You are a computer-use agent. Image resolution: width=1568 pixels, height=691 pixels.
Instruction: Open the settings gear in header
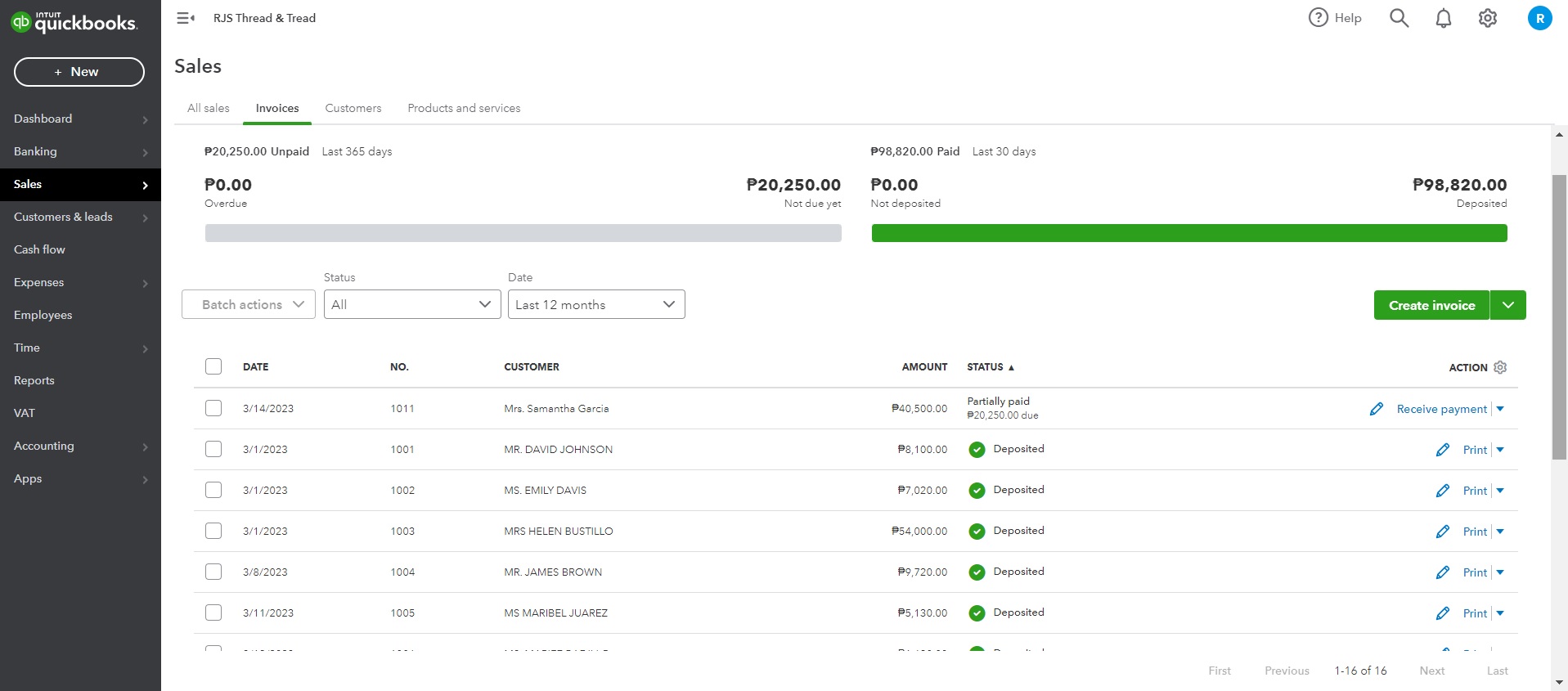pyautogui.click(x=1488, y=18)
